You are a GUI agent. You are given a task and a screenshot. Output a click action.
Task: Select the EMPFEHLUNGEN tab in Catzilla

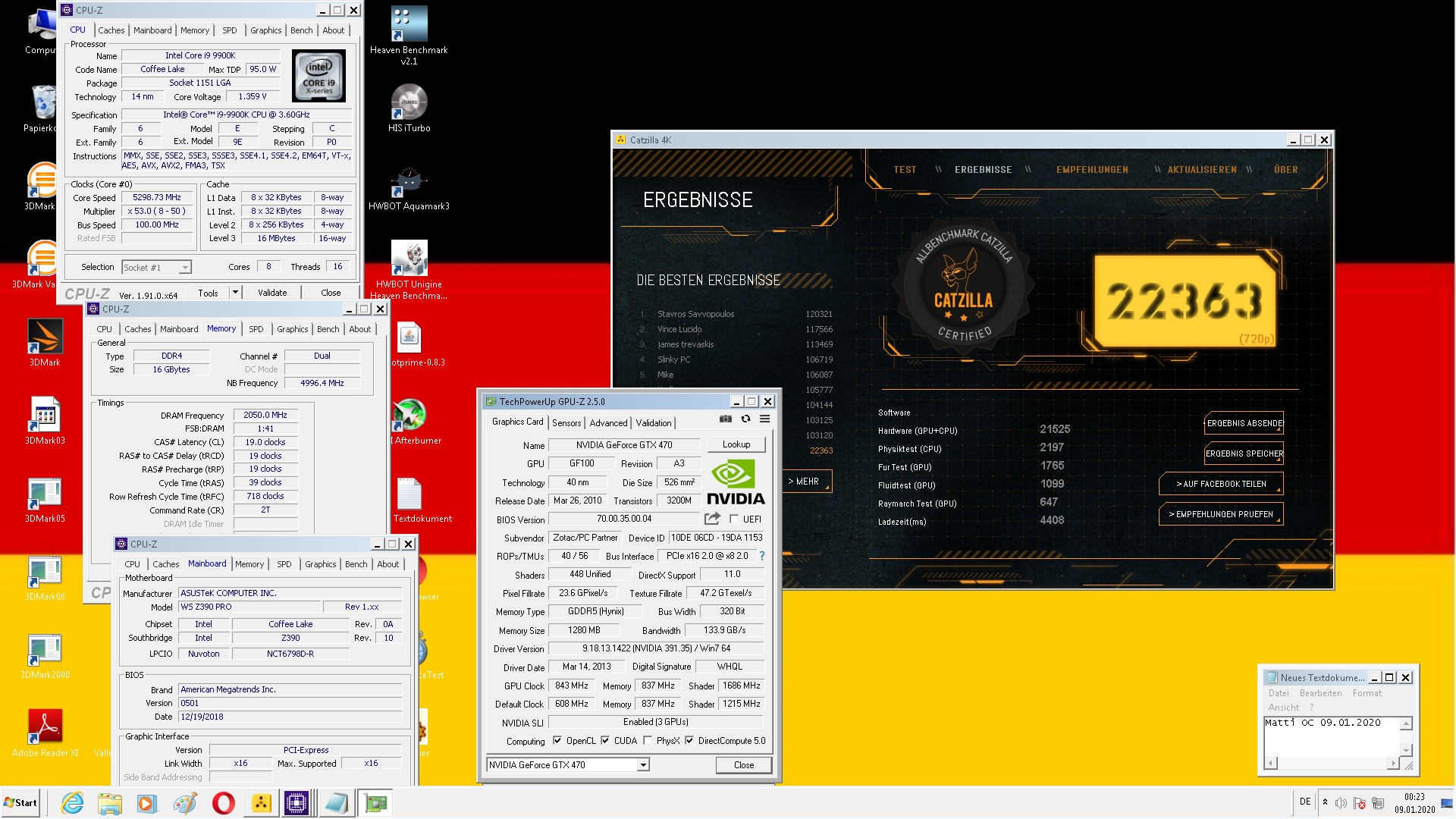[1092, 170]
